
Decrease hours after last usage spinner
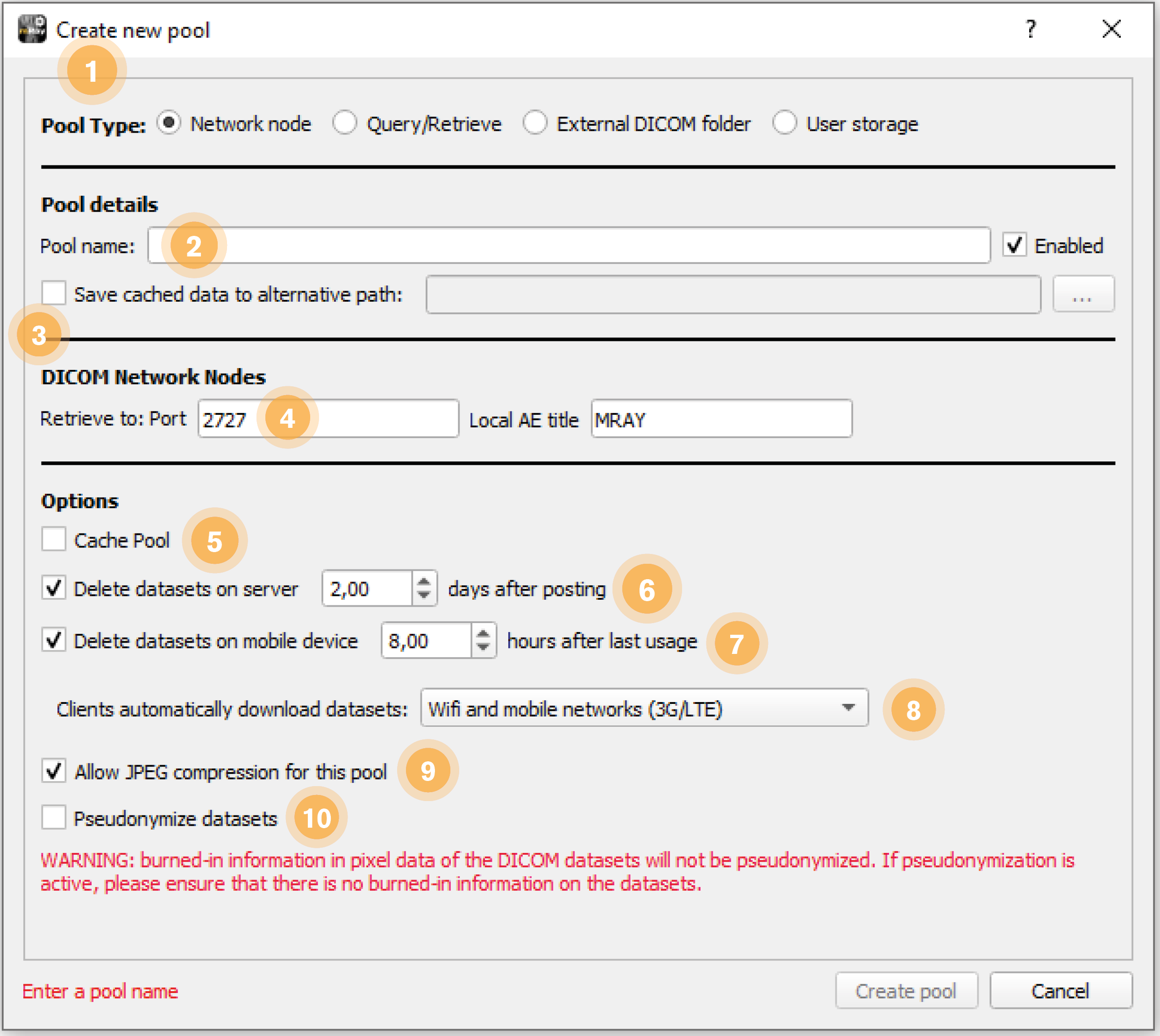(483, 648)
